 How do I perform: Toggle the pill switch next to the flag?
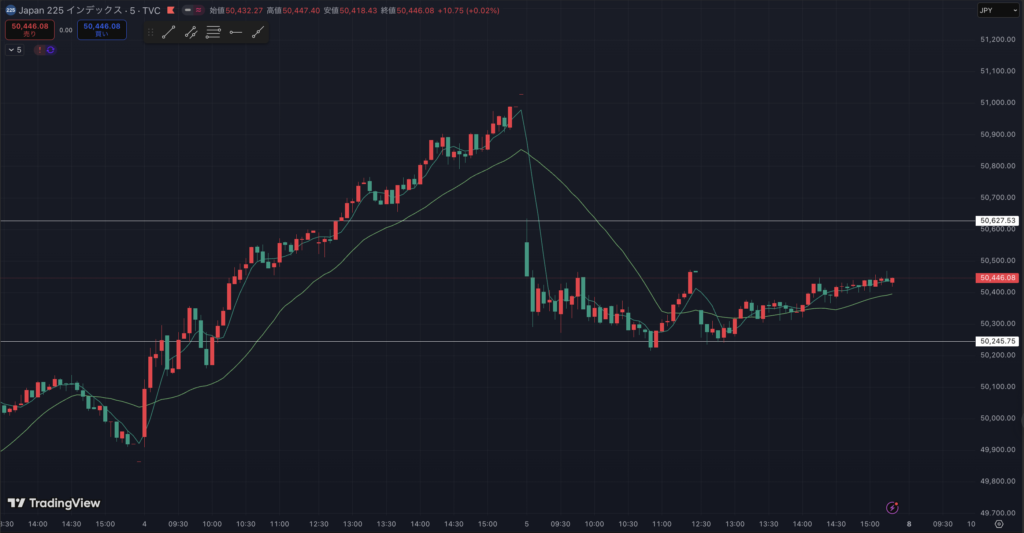tap(193, 9)
